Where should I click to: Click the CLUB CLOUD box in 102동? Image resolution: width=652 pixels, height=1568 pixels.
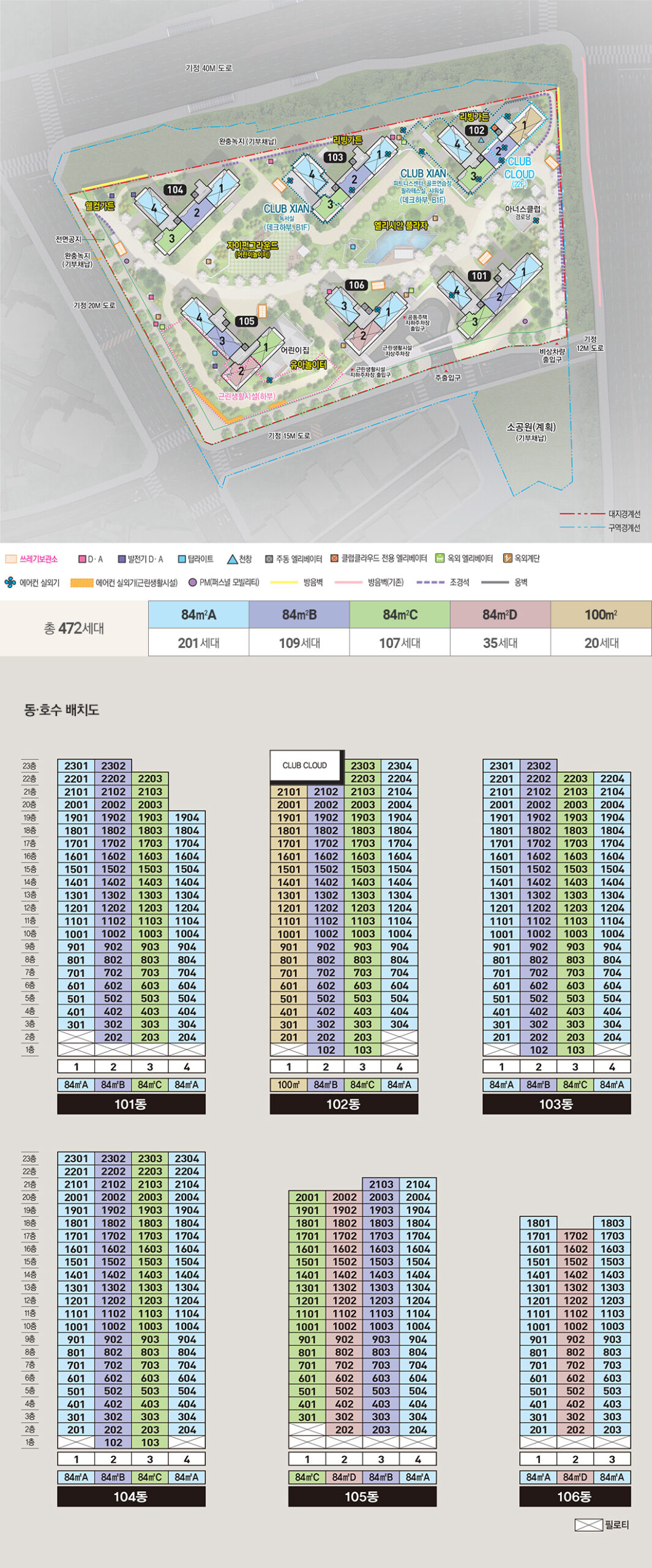[305, 766]
